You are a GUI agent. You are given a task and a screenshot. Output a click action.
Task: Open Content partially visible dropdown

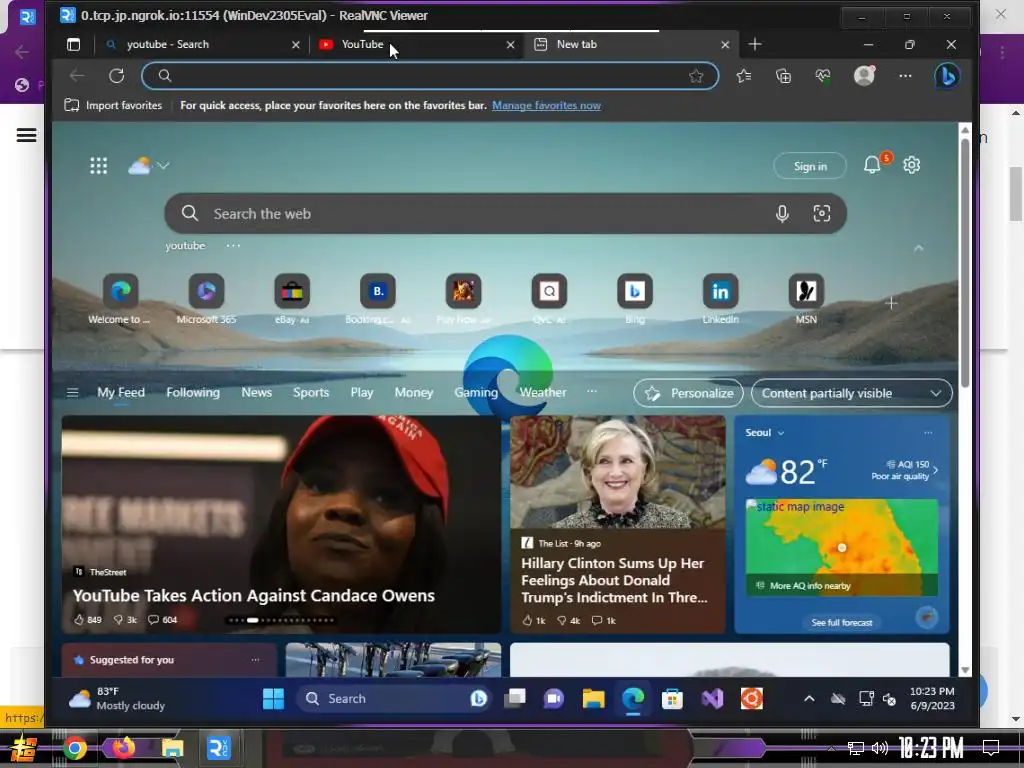852,393
